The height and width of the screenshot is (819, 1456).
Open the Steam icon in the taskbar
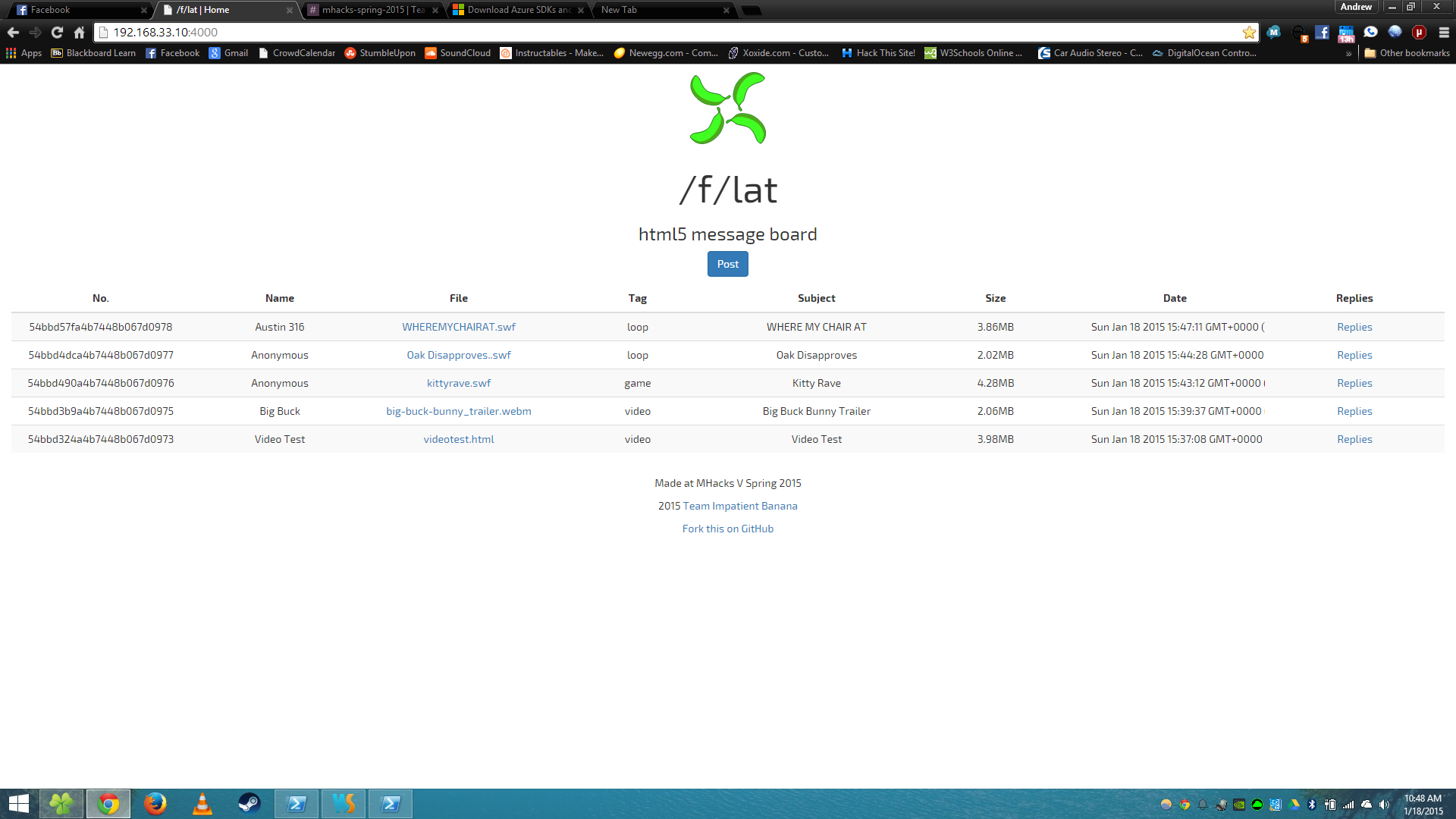coord(249,803)
